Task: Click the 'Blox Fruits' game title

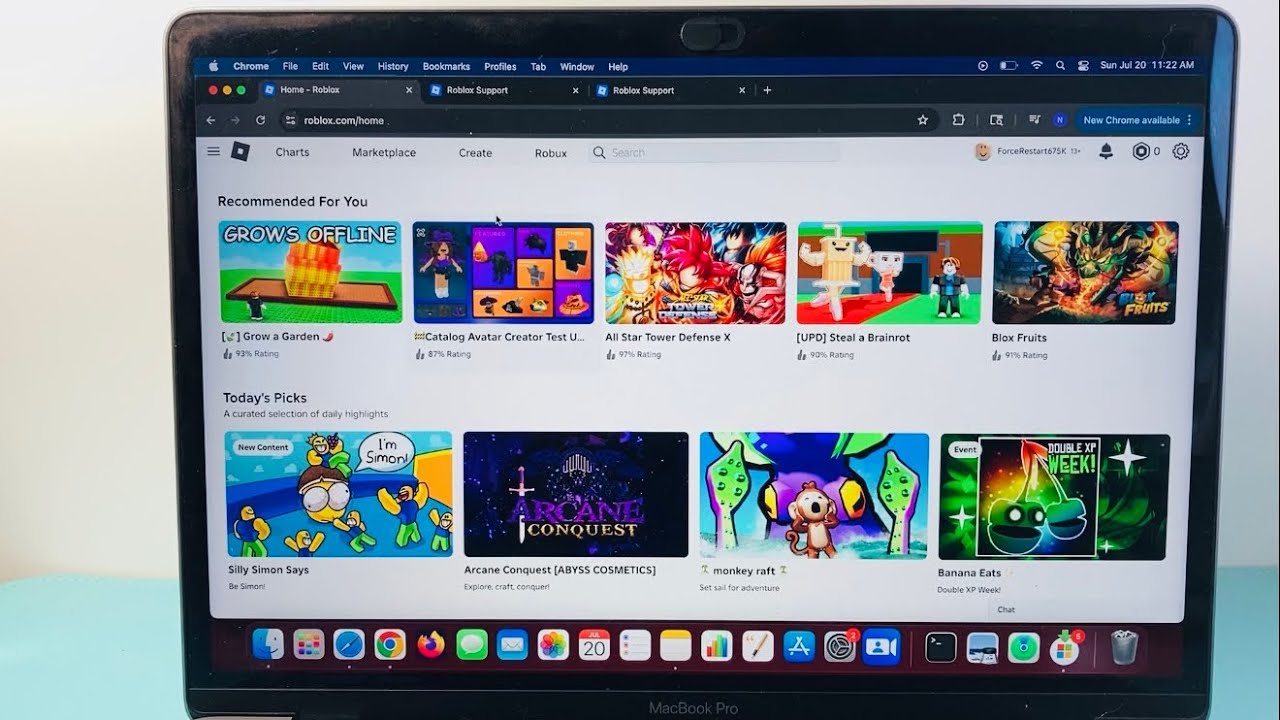Action: point(1019,338)
